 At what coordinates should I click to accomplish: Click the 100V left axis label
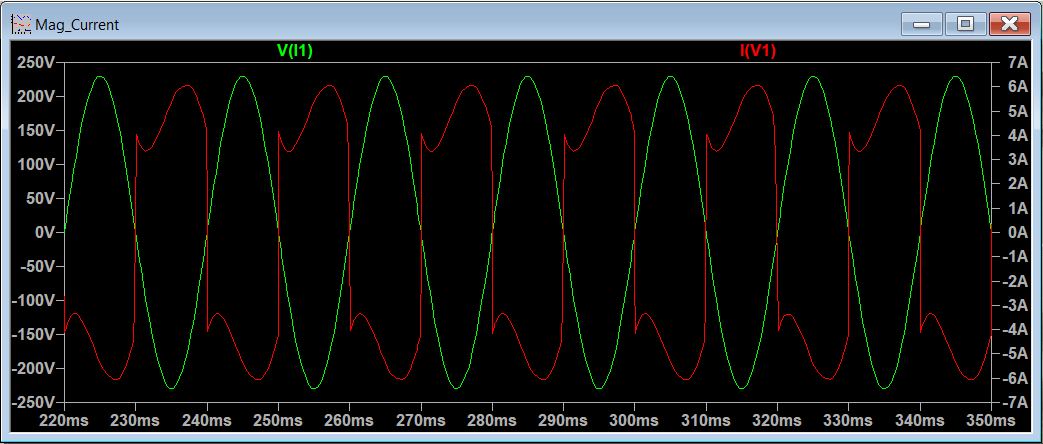tap(37, 164)
